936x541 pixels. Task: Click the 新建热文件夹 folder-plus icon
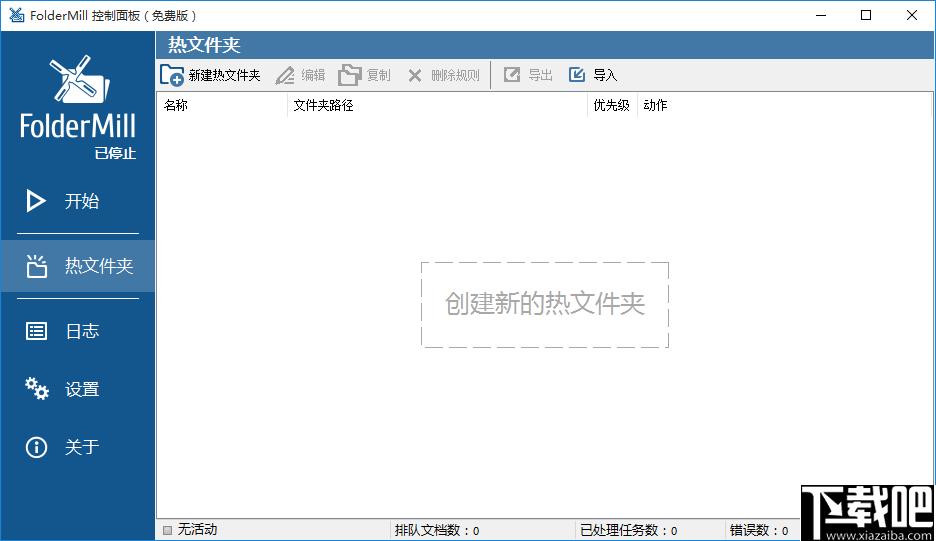coord(172,75)
